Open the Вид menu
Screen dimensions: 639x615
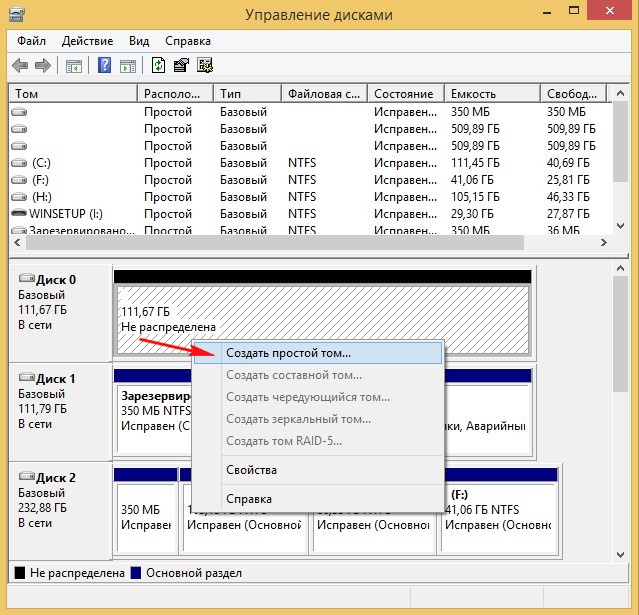point(139,41)
